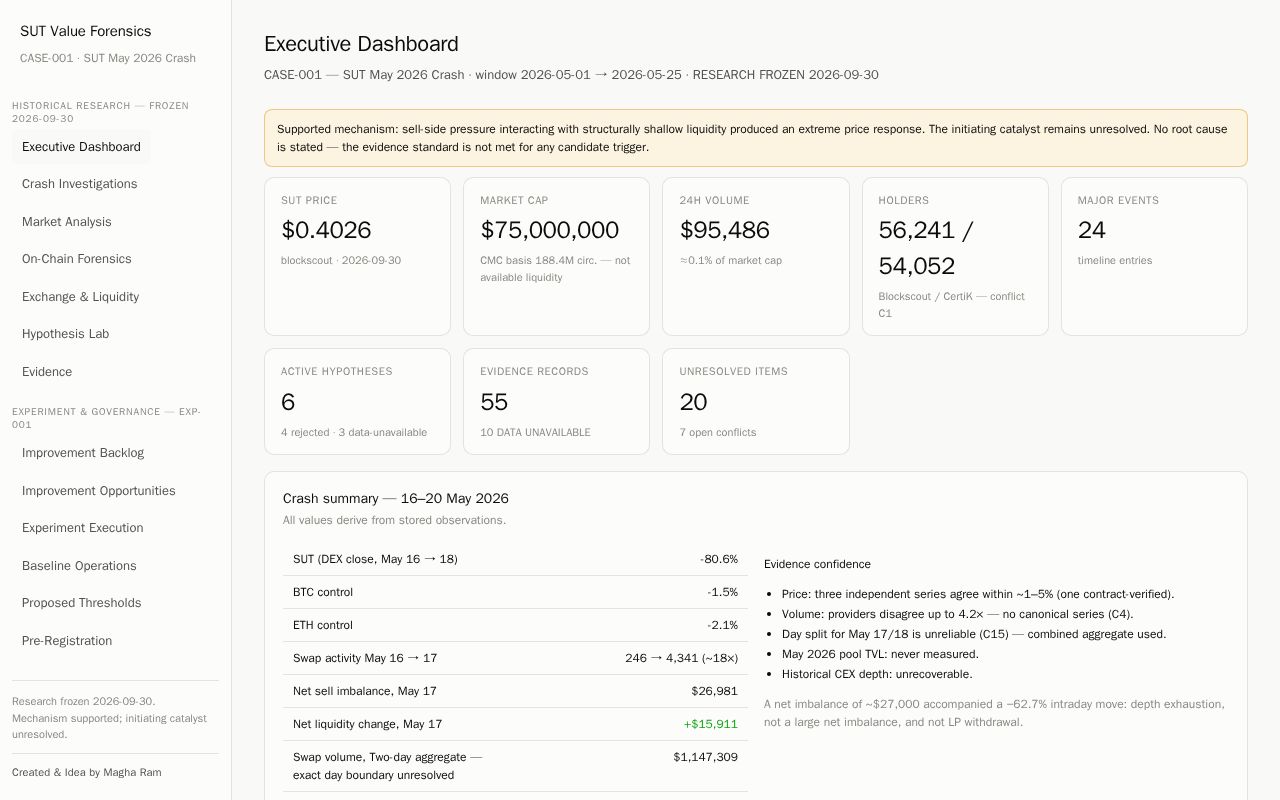Open Experiment Execution page
The width and height of the screenshot is (1280, 800).
[x=82, y=528]
